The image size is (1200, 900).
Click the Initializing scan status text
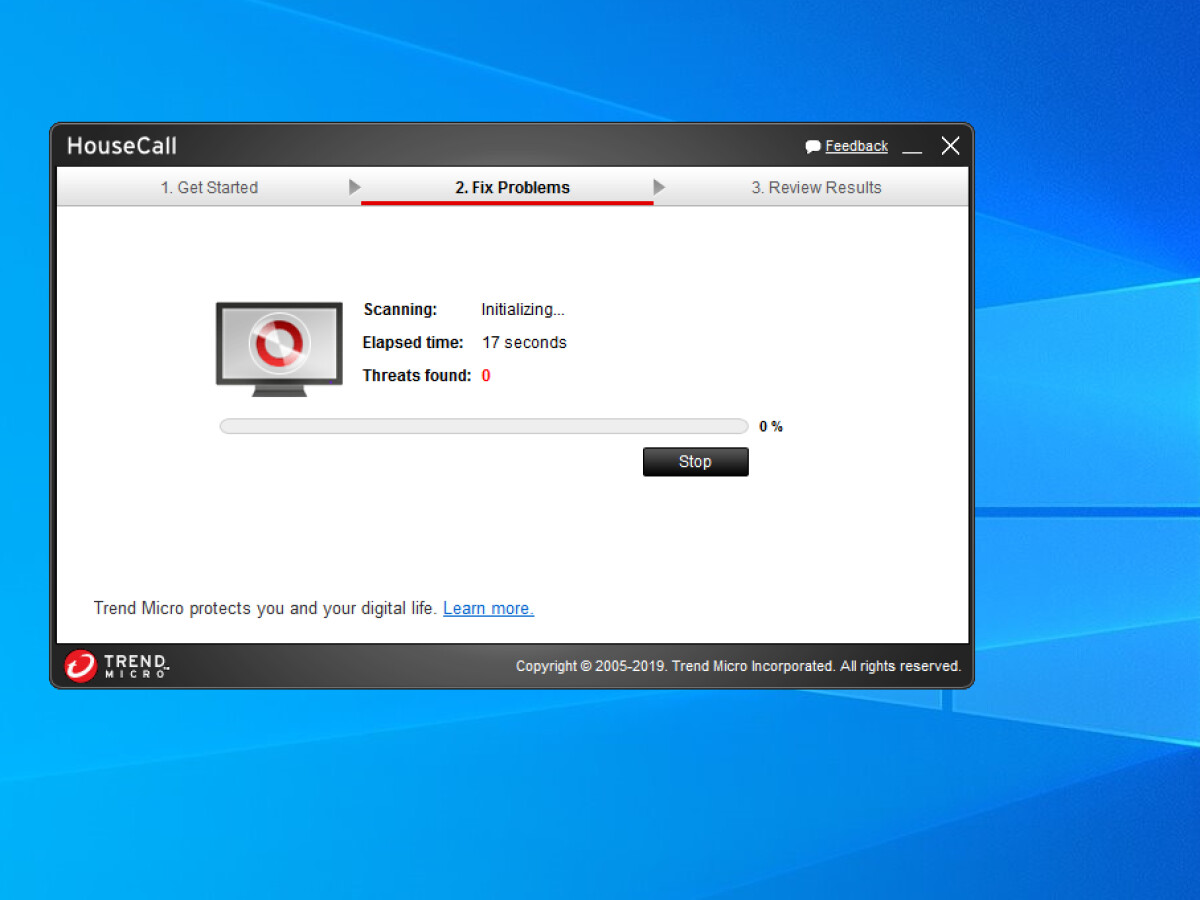(522, 309)
